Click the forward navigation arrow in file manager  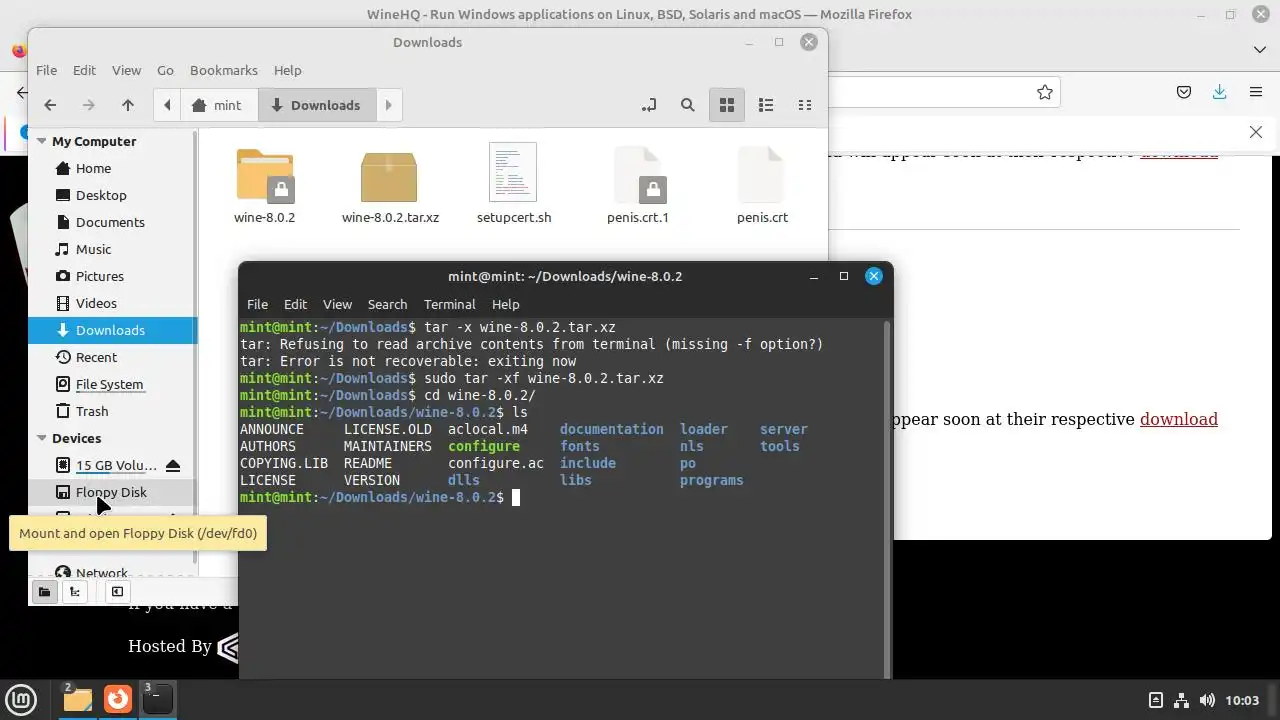point(88,105)
